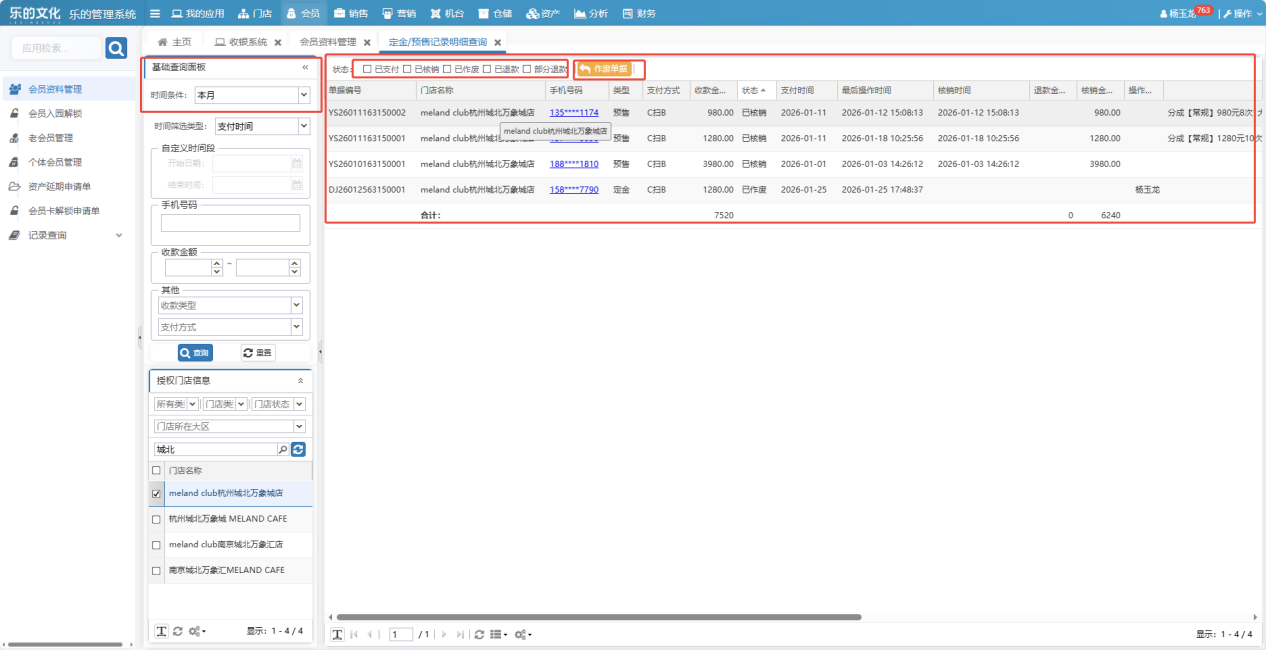This screenshot has height=650, width=1266.
Task: Uncheck meland club杭州城北万象城店 store checkbox
Action: click(x=156, y=494)
